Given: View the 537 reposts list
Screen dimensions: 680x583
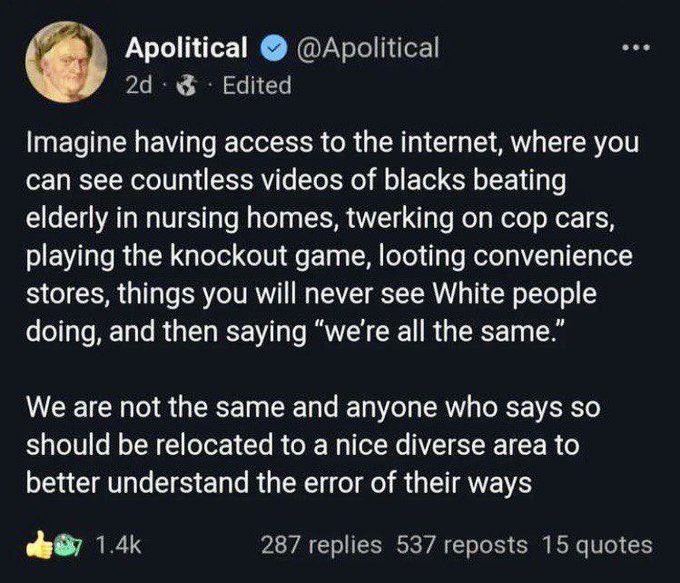Looking at the screenshot, I should click(x=462, y=545).
